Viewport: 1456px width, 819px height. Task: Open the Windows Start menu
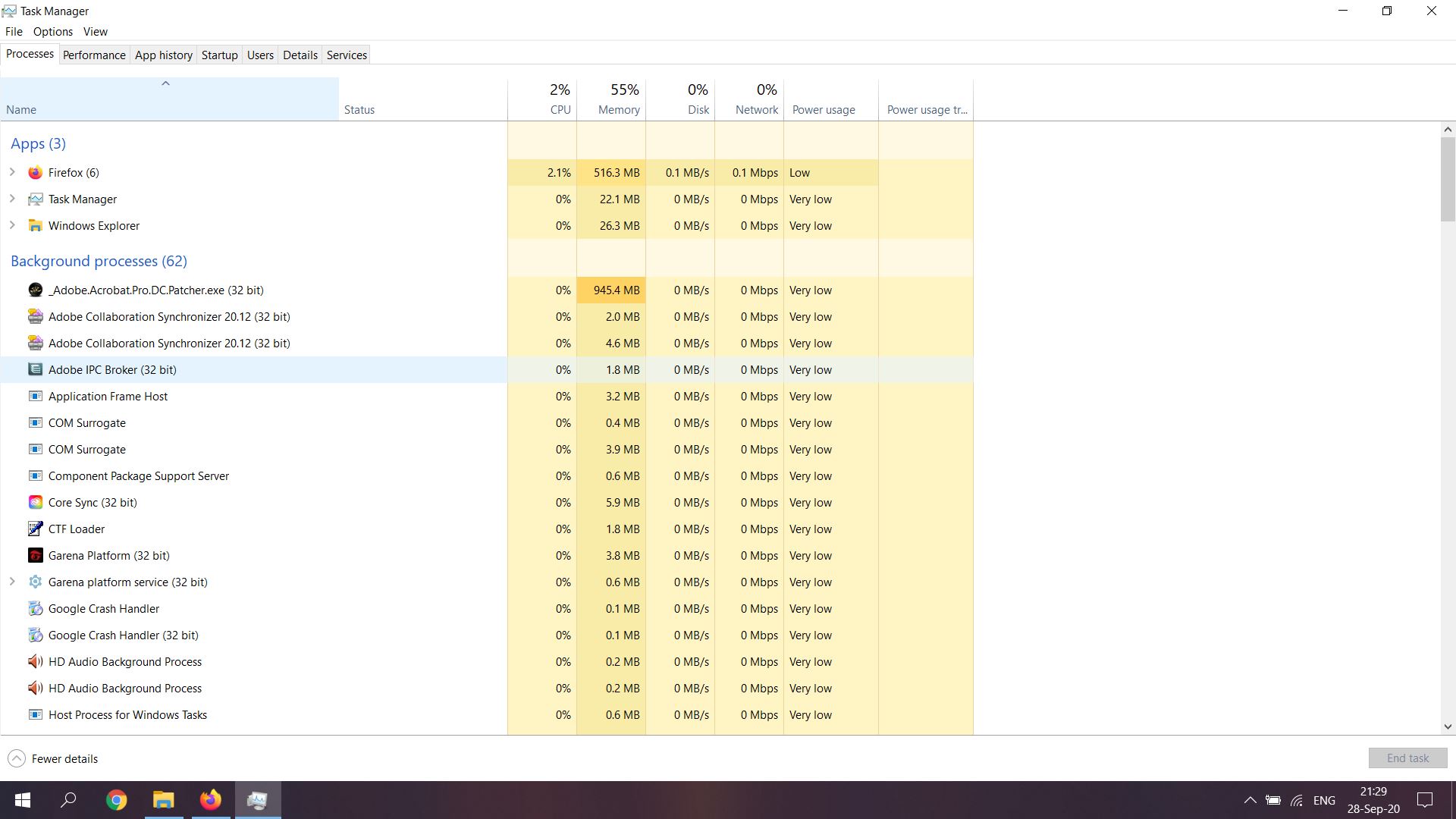(23, 800)
